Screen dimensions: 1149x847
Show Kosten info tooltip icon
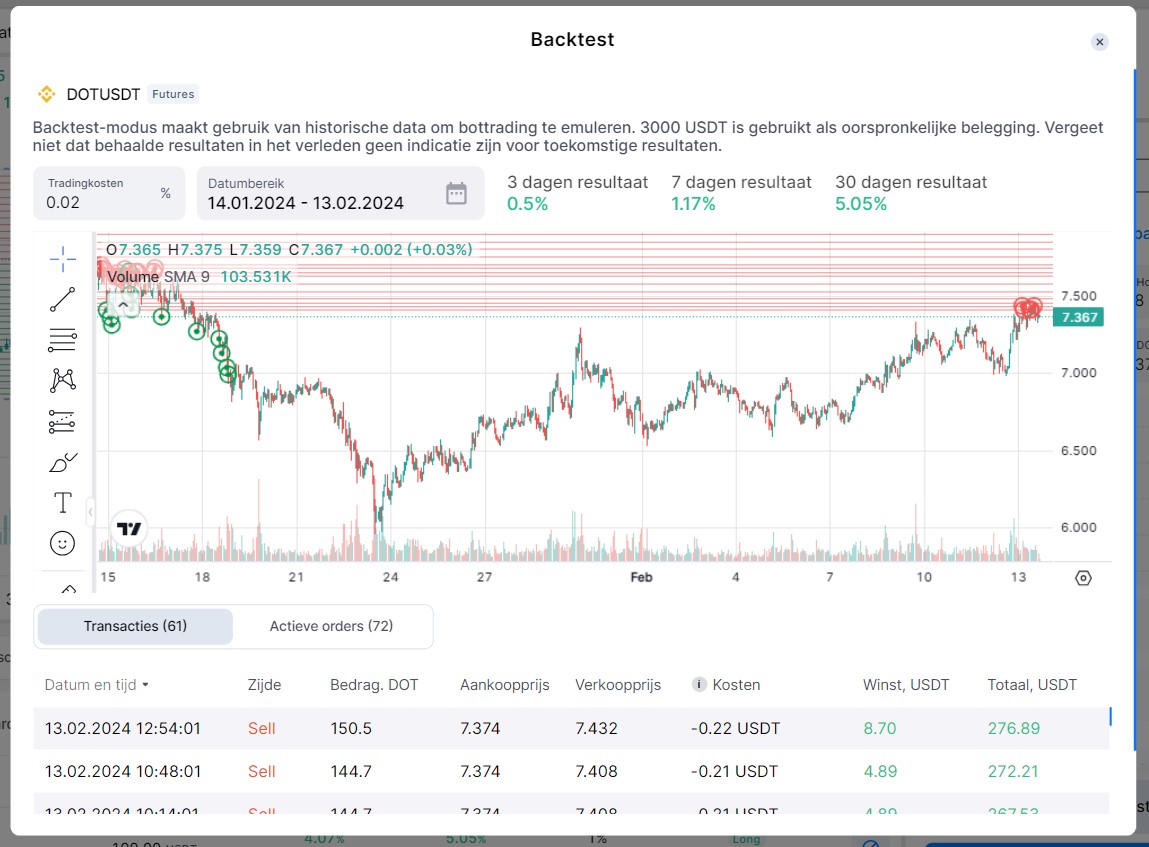[699, 685]
